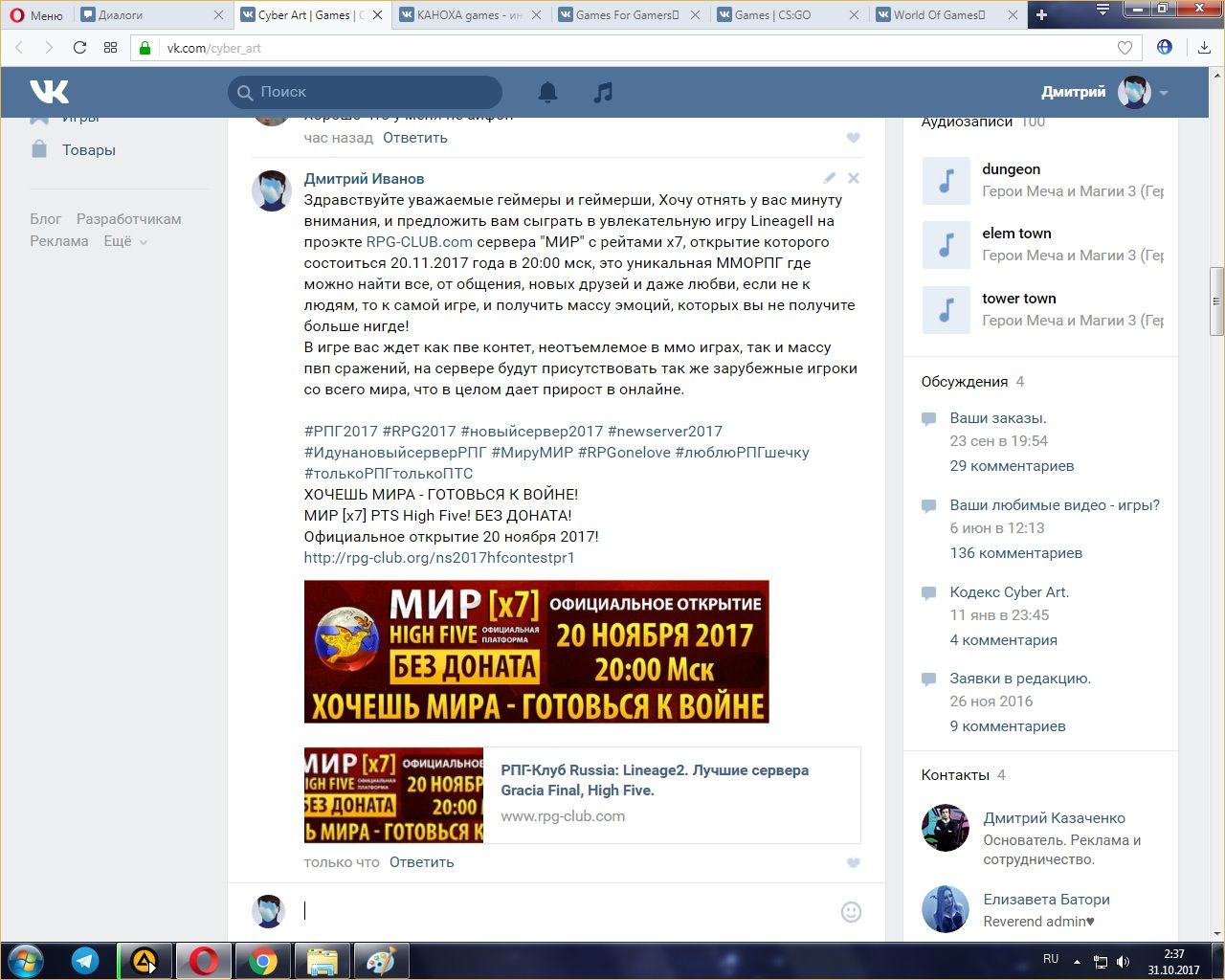Open the Заявки в редакцию discussion

[1020, 679]
